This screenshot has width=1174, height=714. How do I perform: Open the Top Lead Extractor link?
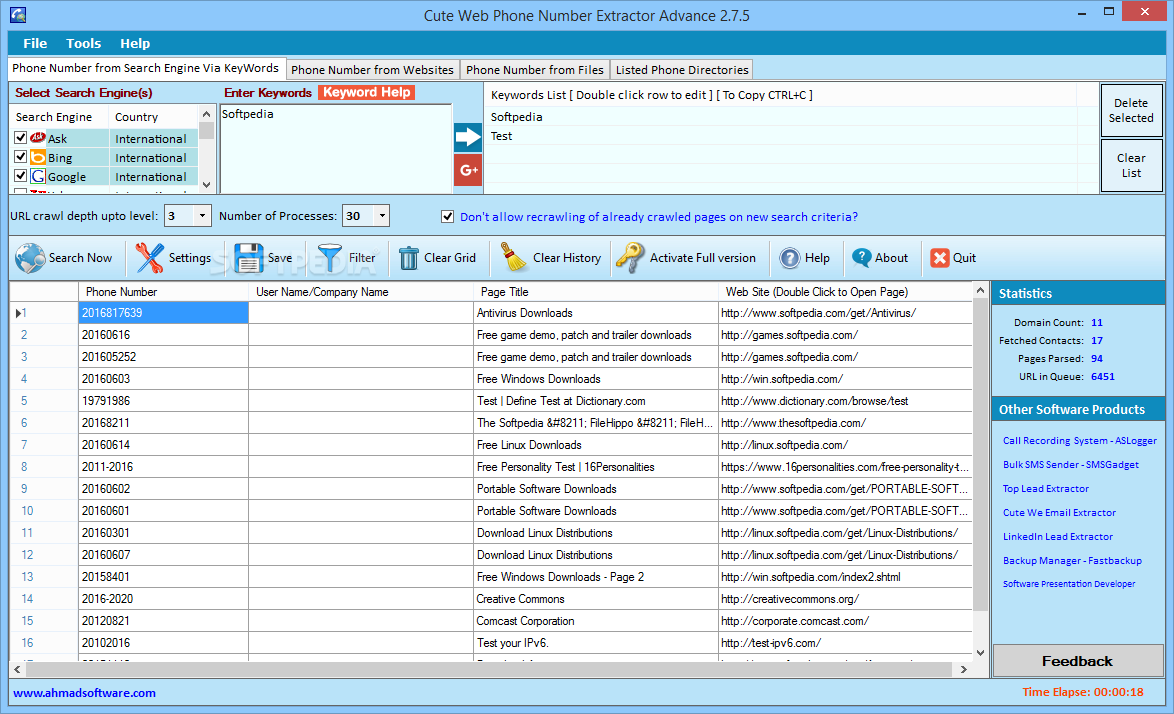[x=1046, y=489]
